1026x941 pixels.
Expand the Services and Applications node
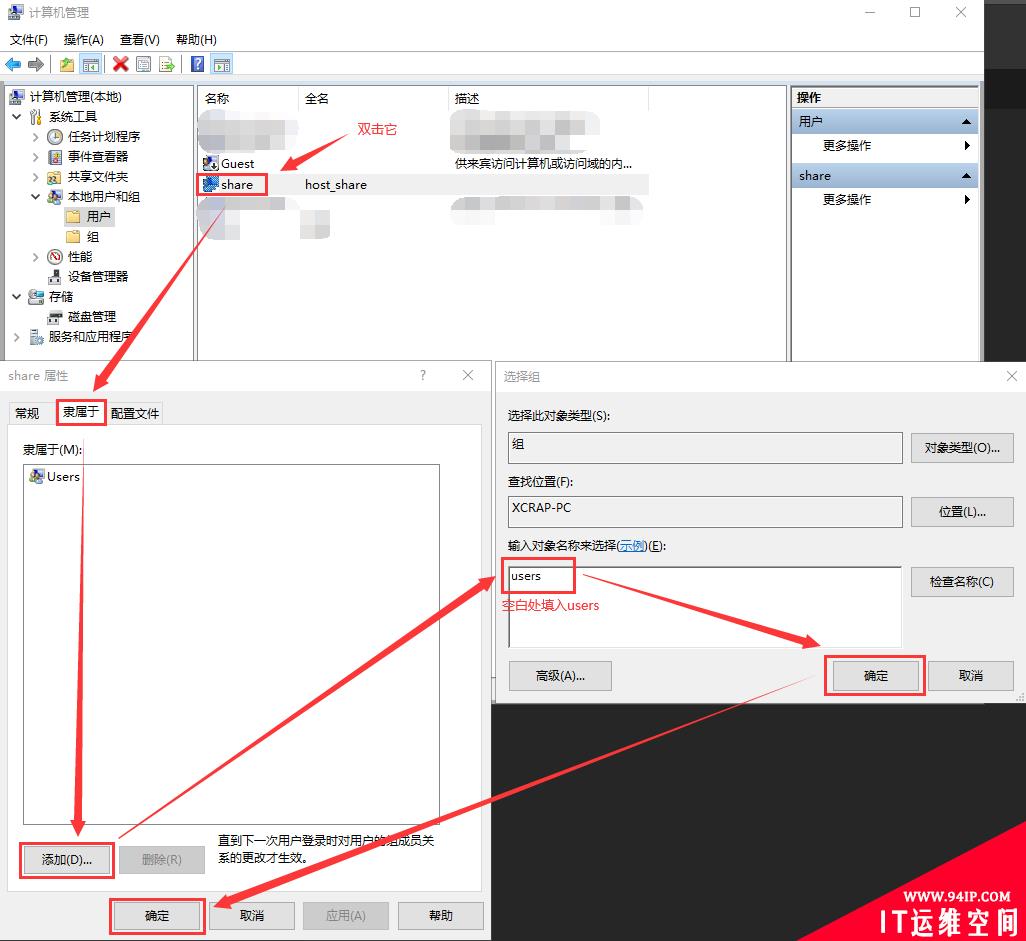(17, 336)
